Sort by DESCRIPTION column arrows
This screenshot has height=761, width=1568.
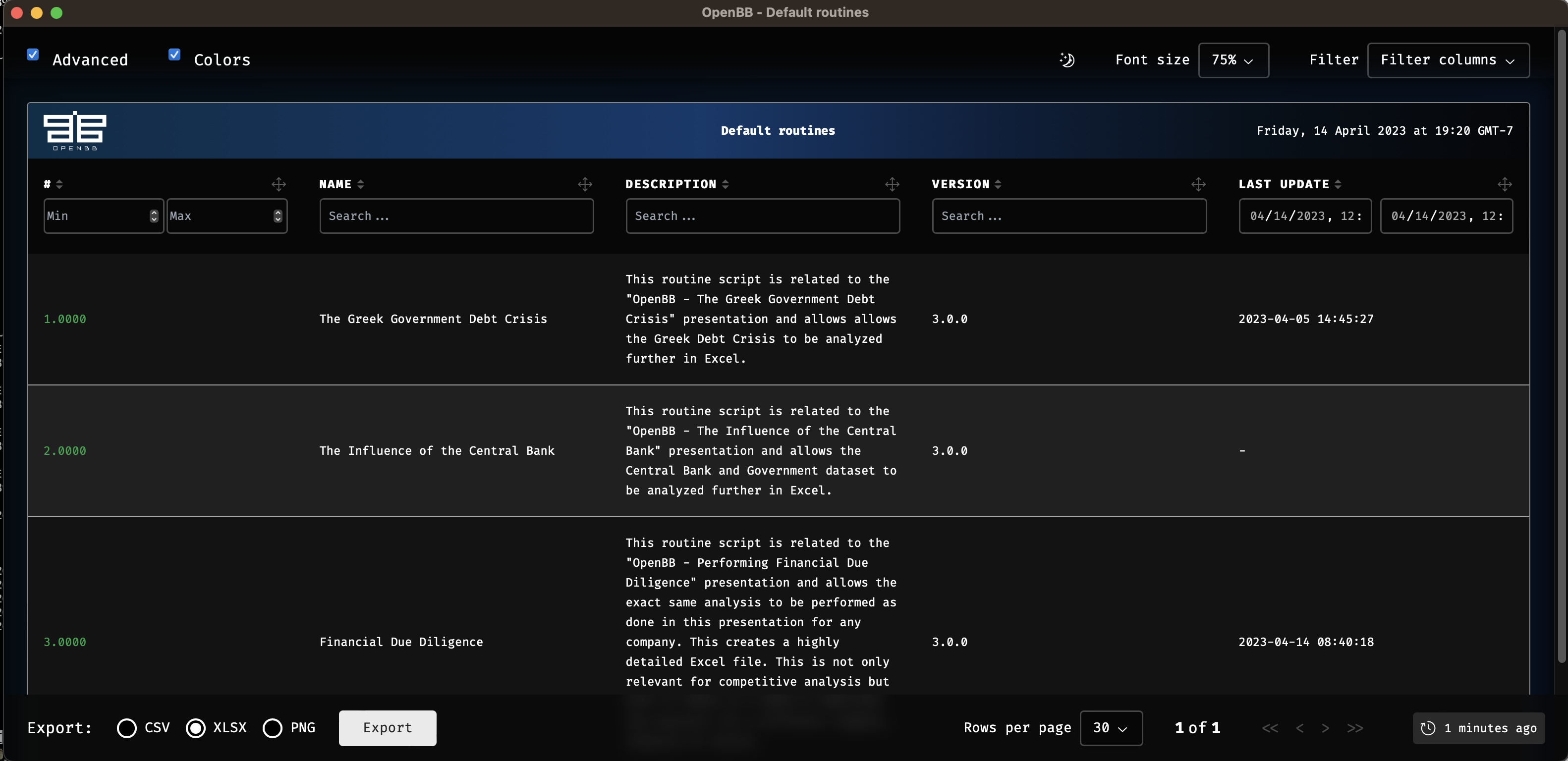pyautogui.click(x=725, y=184)
